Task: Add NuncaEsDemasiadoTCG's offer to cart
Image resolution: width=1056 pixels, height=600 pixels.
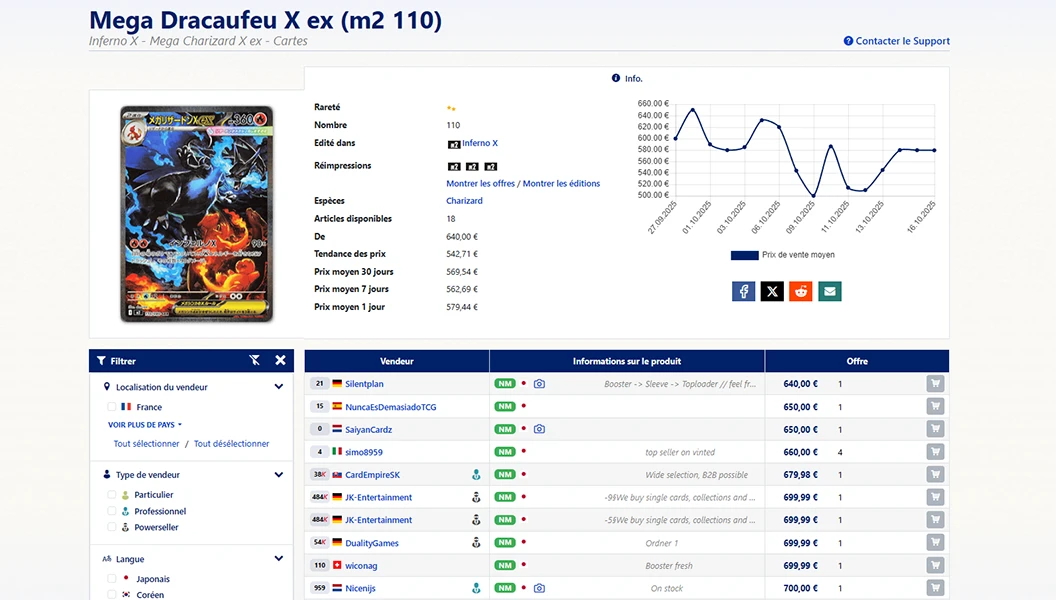Action: pyautogui.click(x=935, y=407)
